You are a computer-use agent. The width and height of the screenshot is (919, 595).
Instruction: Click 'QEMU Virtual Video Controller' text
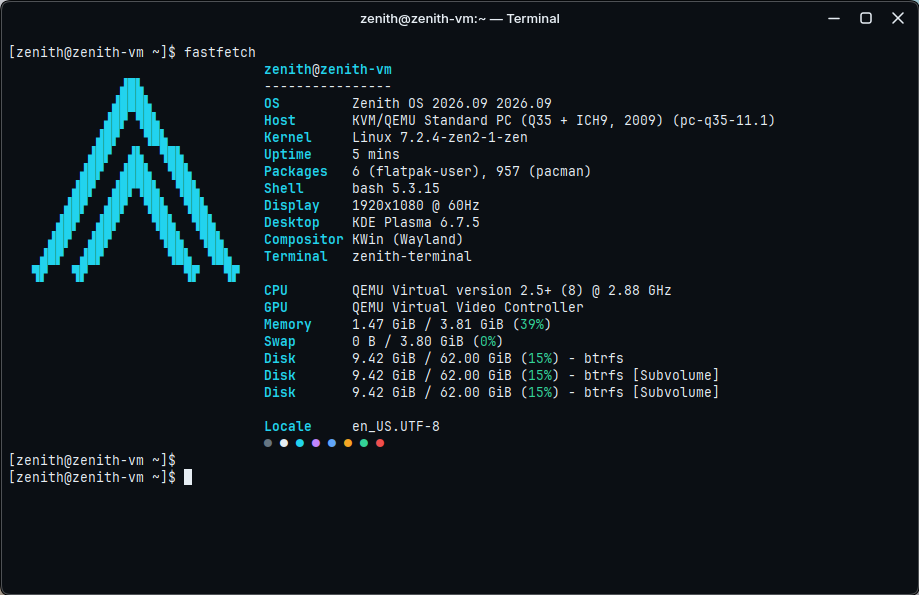(468, 307)
